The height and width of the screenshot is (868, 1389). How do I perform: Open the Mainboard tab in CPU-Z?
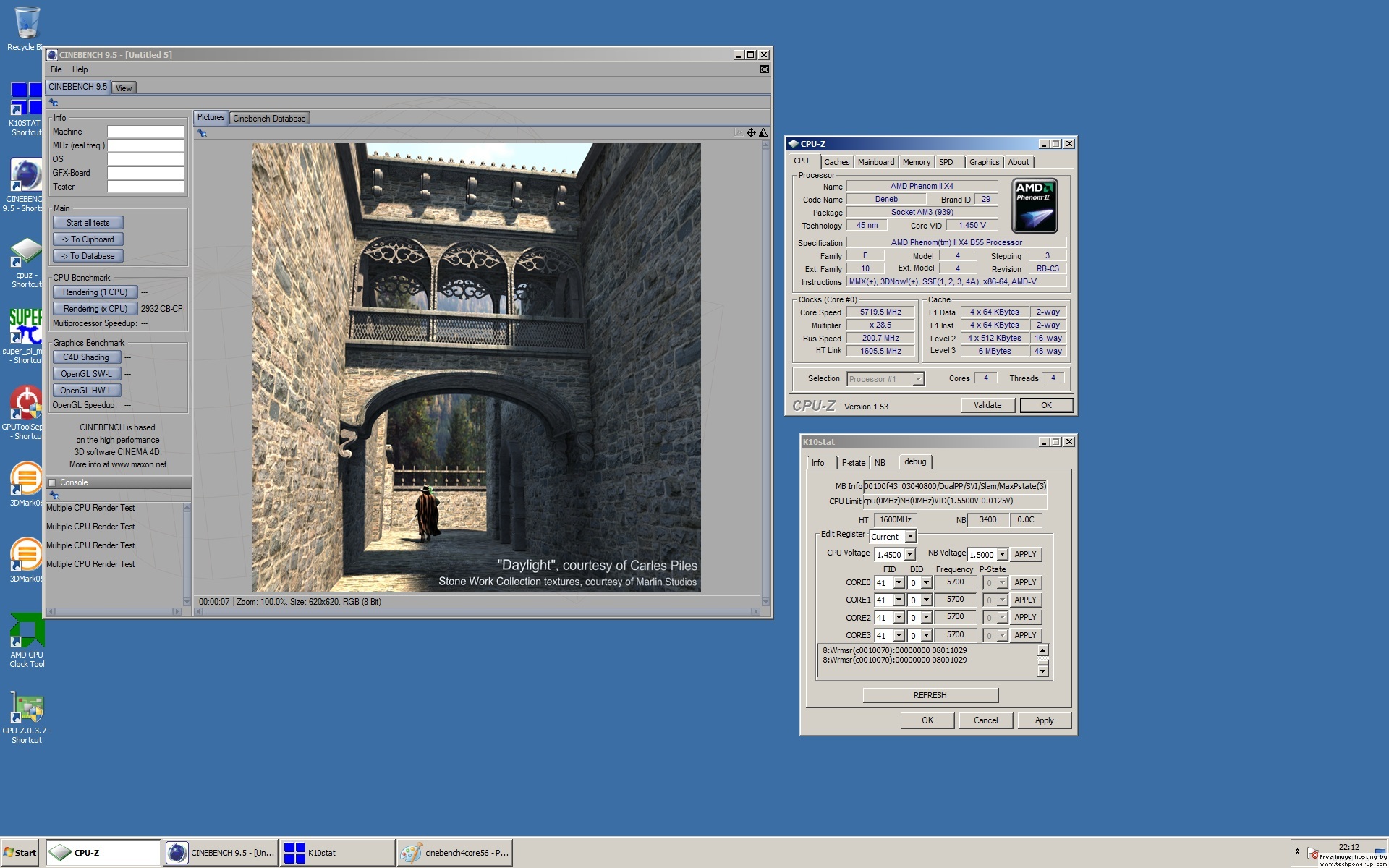pyautogui.click(x=875, y=162)
